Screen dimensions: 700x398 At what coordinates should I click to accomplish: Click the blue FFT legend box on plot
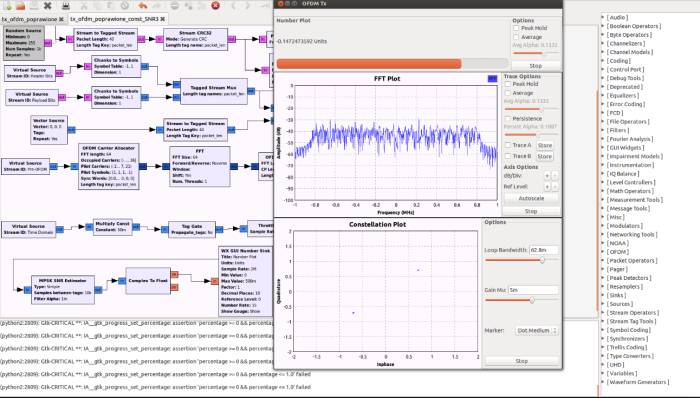click(492, 79)
